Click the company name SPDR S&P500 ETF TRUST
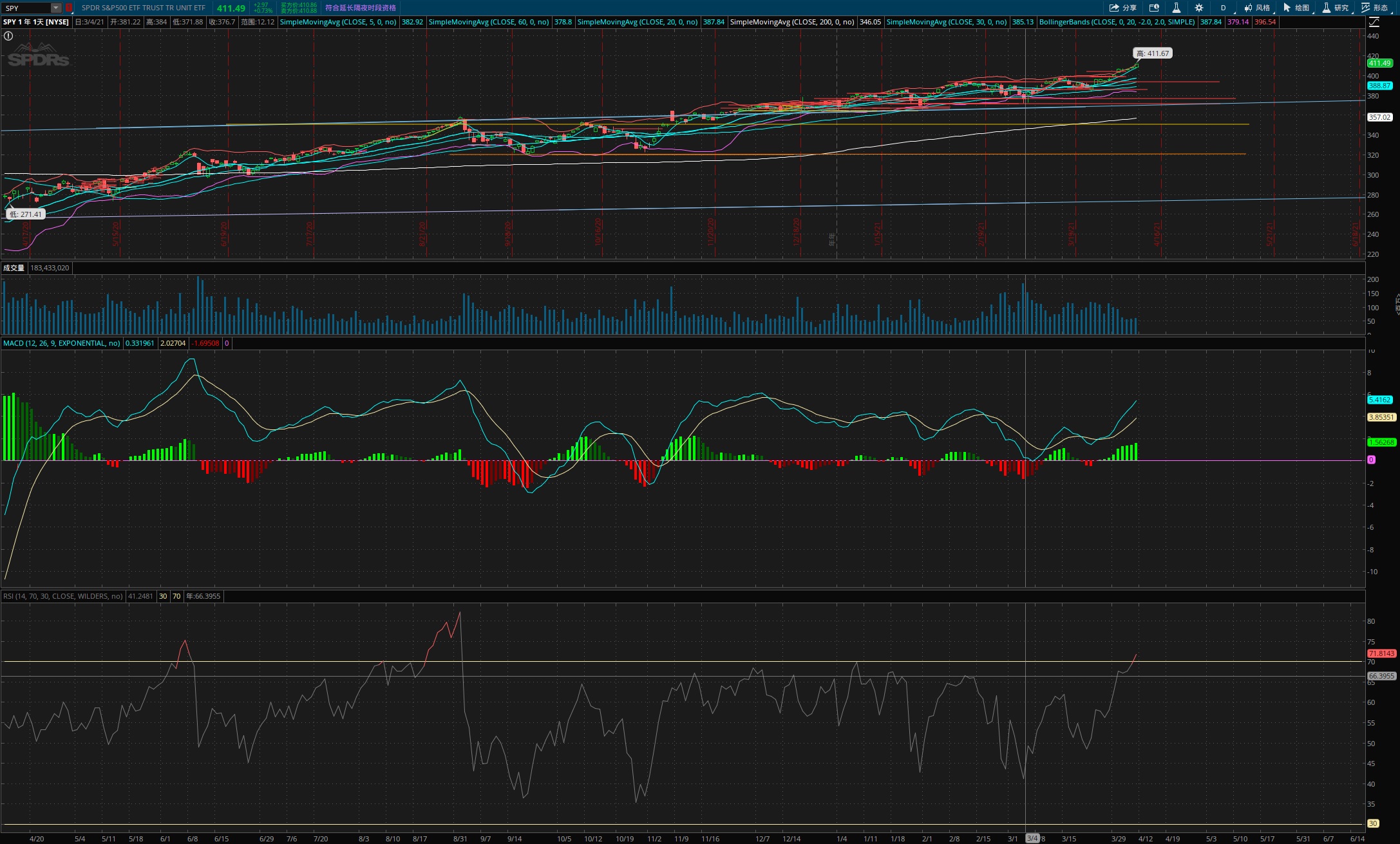 144,8
